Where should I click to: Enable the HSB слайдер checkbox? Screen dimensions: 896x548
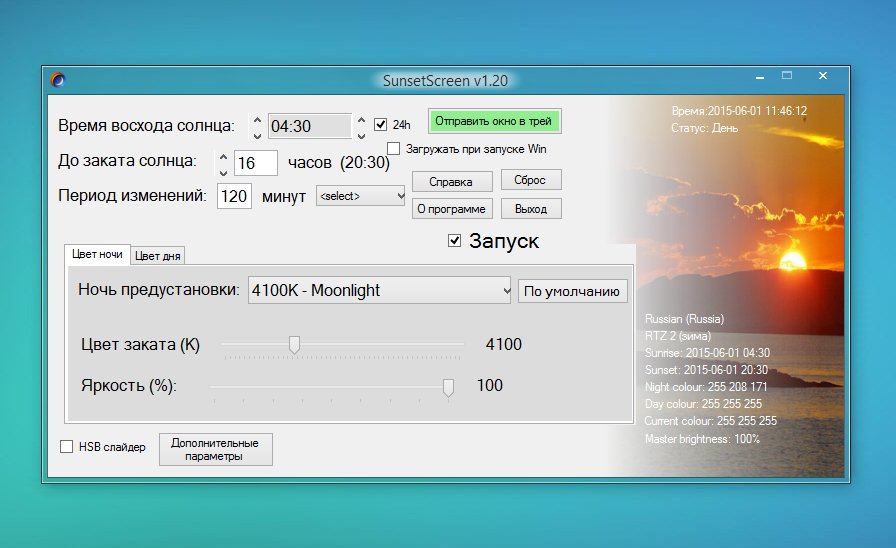click(x=66, y=446)
